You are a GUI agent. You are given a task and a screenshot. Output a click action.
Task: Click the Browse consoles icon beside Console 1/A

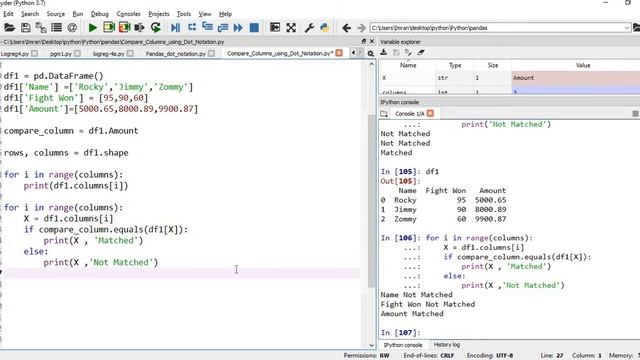tap(384, 113)
